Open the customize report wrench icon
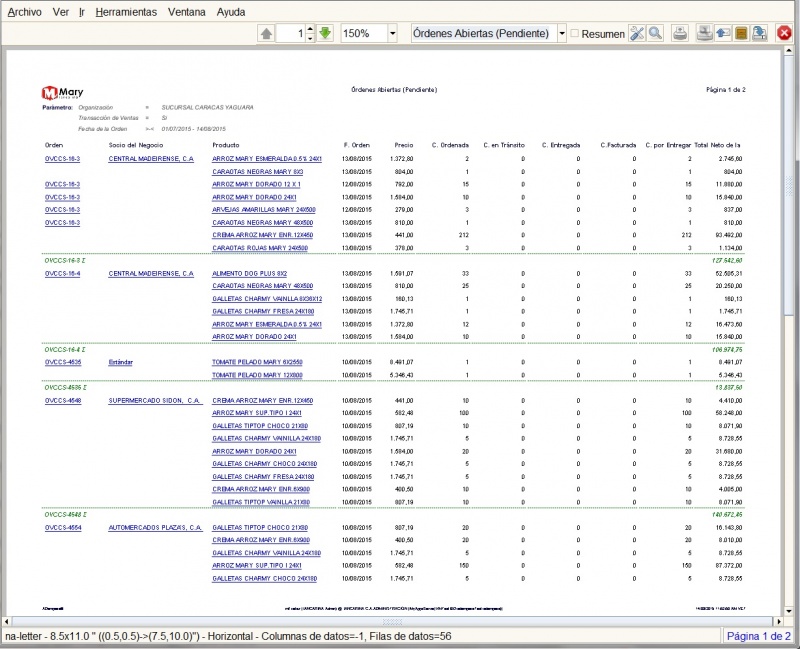This screenshot has height=649, width=800. (637, 34)
